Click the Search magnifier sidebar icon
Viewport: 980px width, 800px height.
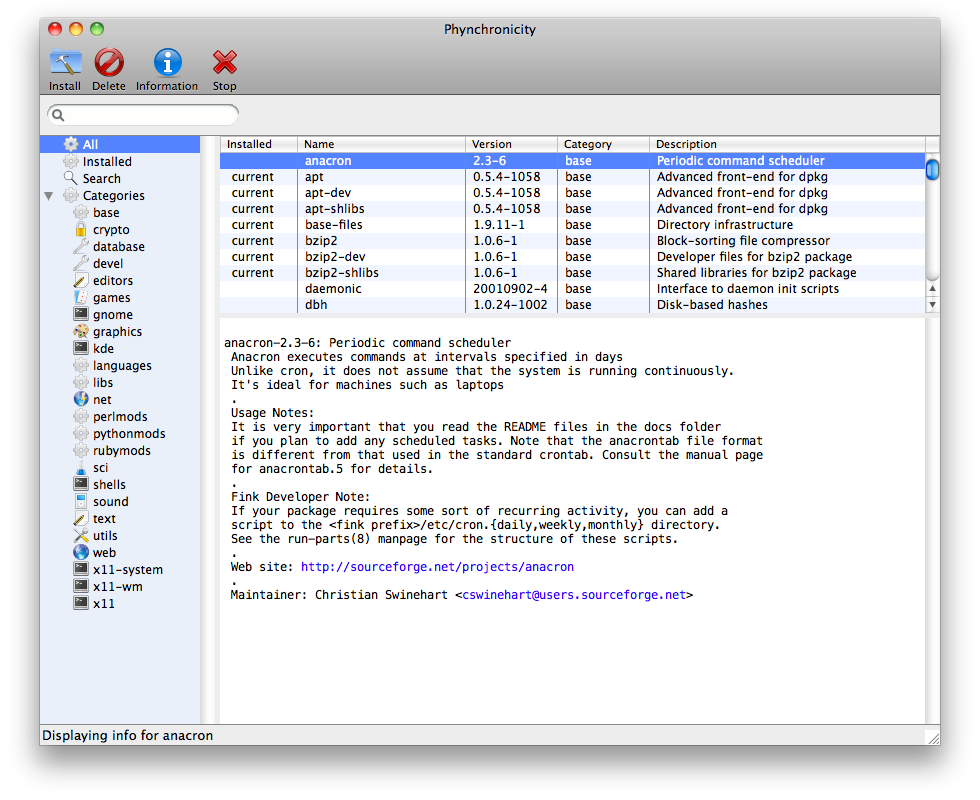(x=71, y=178)
